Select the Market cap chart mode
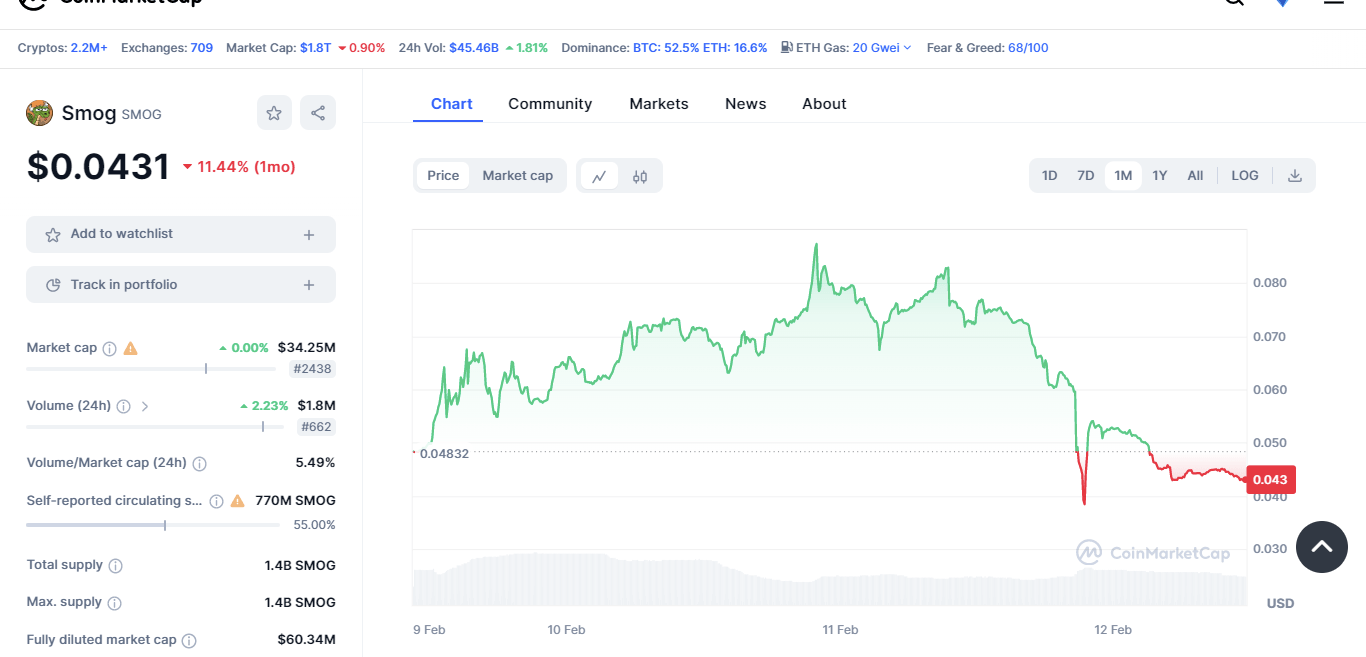This screenshot has height=657, width=1366. click(517, 176)
